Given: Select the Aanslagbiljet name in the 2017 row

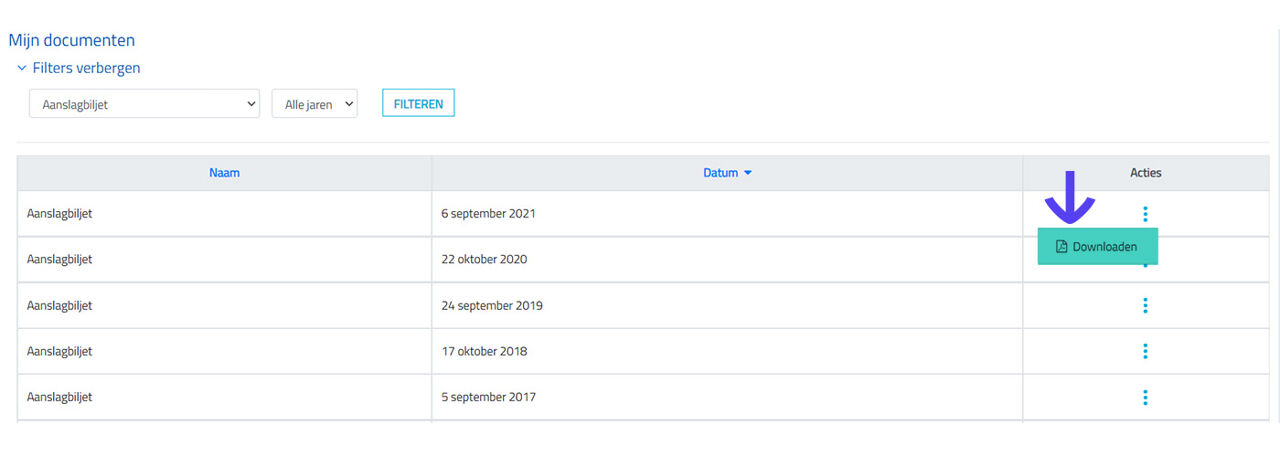Looking at the screenshot, I should click(60, 397).
